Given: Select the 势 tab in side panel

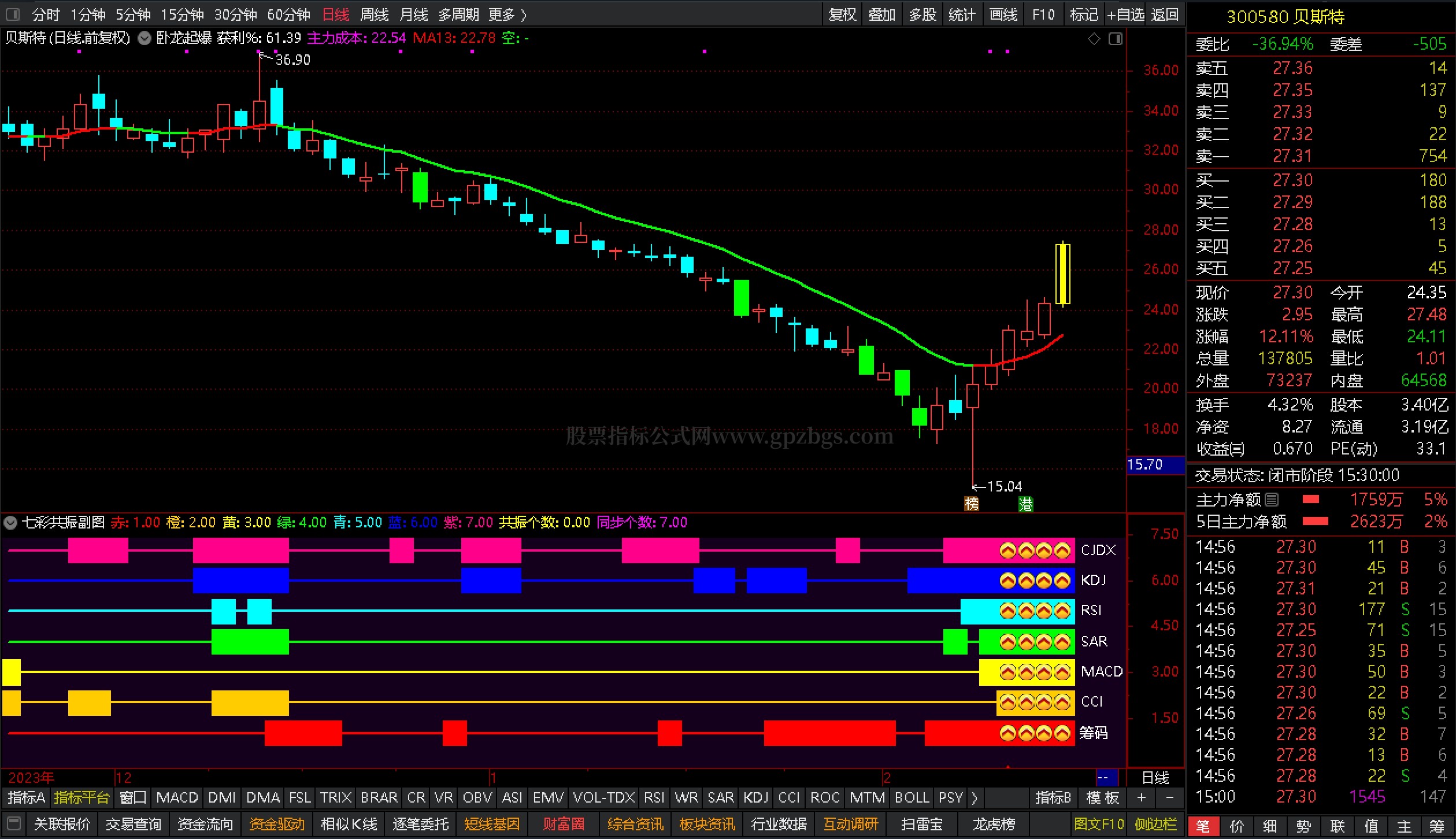Looking at the screenshot, I should click(1304, 827).
